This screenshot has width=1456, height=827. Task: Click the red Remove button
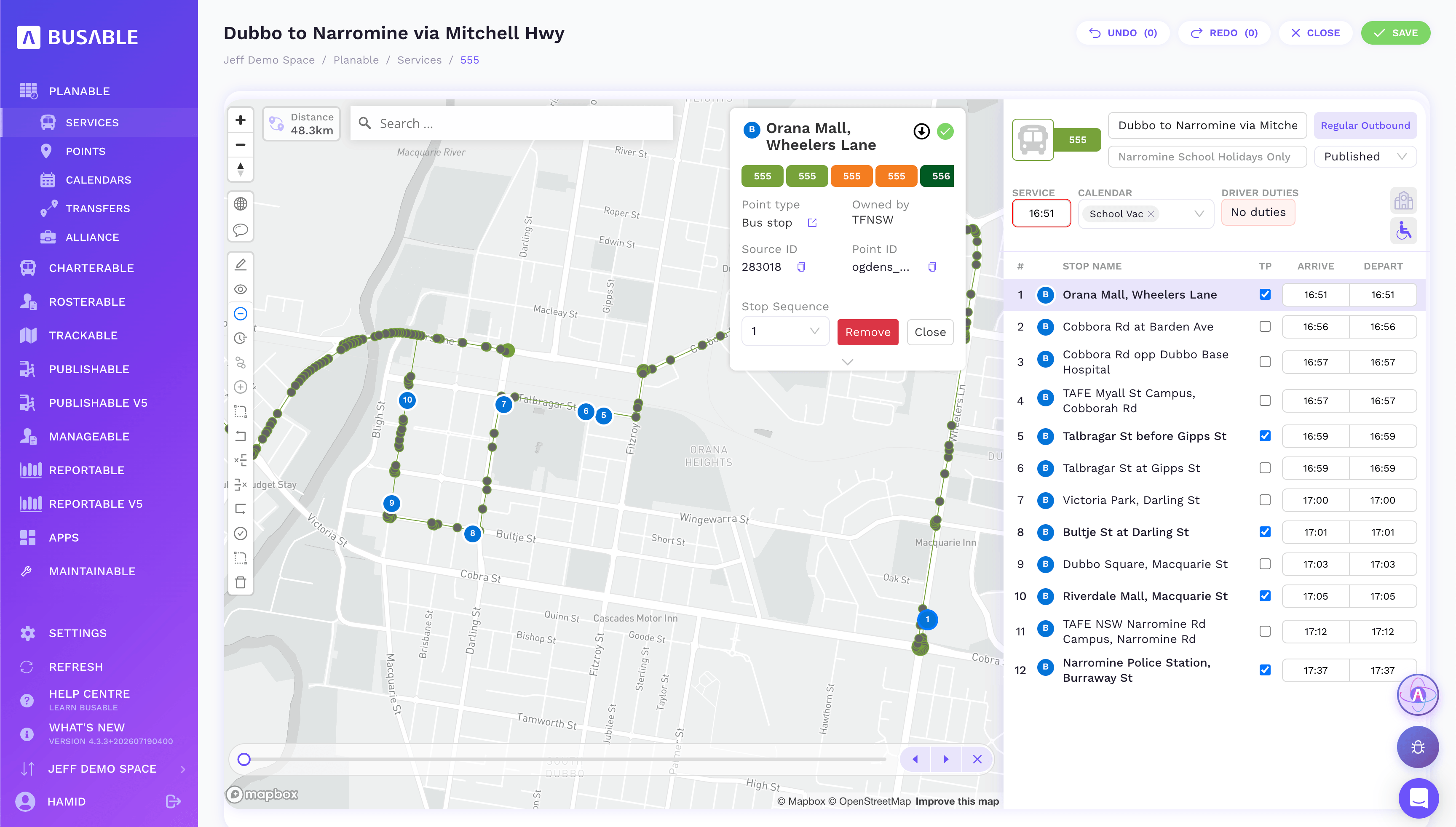click(867, 332)
